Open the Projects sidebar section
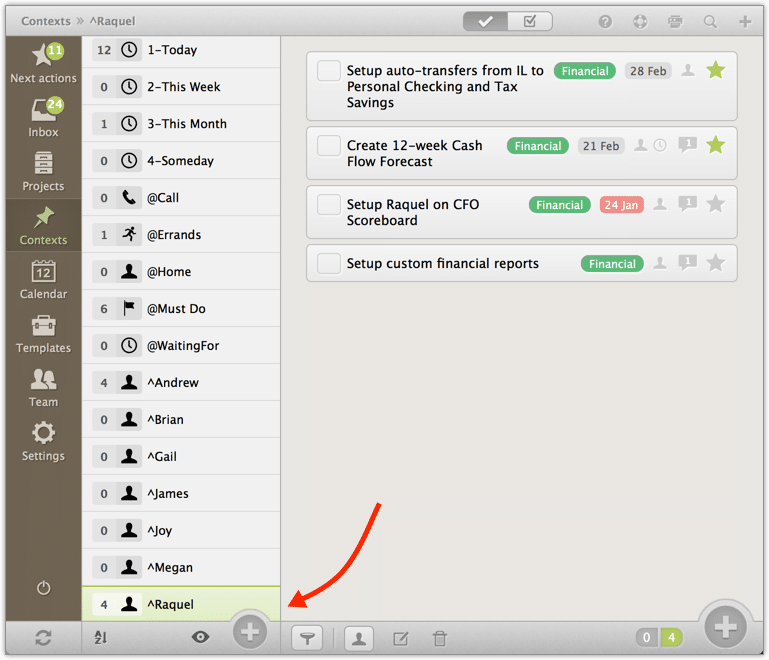Viewport: 769px width, 660px height. [x=43, y=172]
